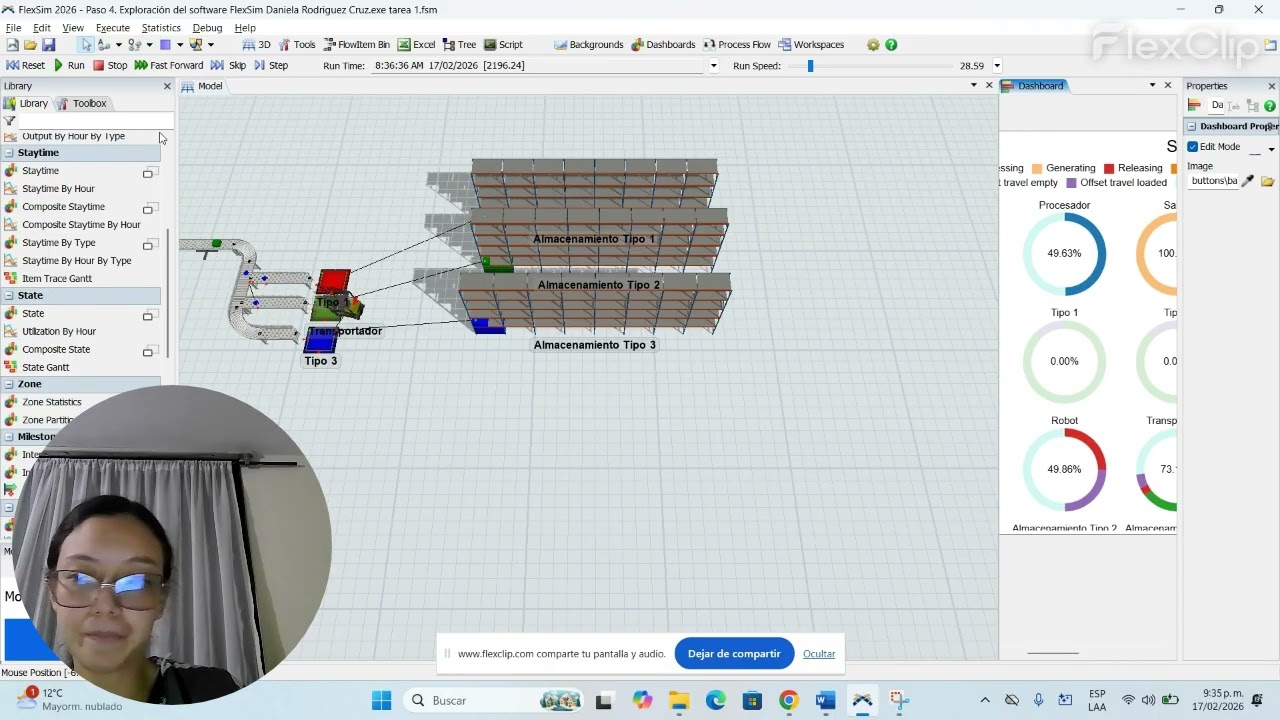Viewport: 1280px width, 720px height.
Task: Click Dejar de compartir button
Action: [x=734, y=654]
